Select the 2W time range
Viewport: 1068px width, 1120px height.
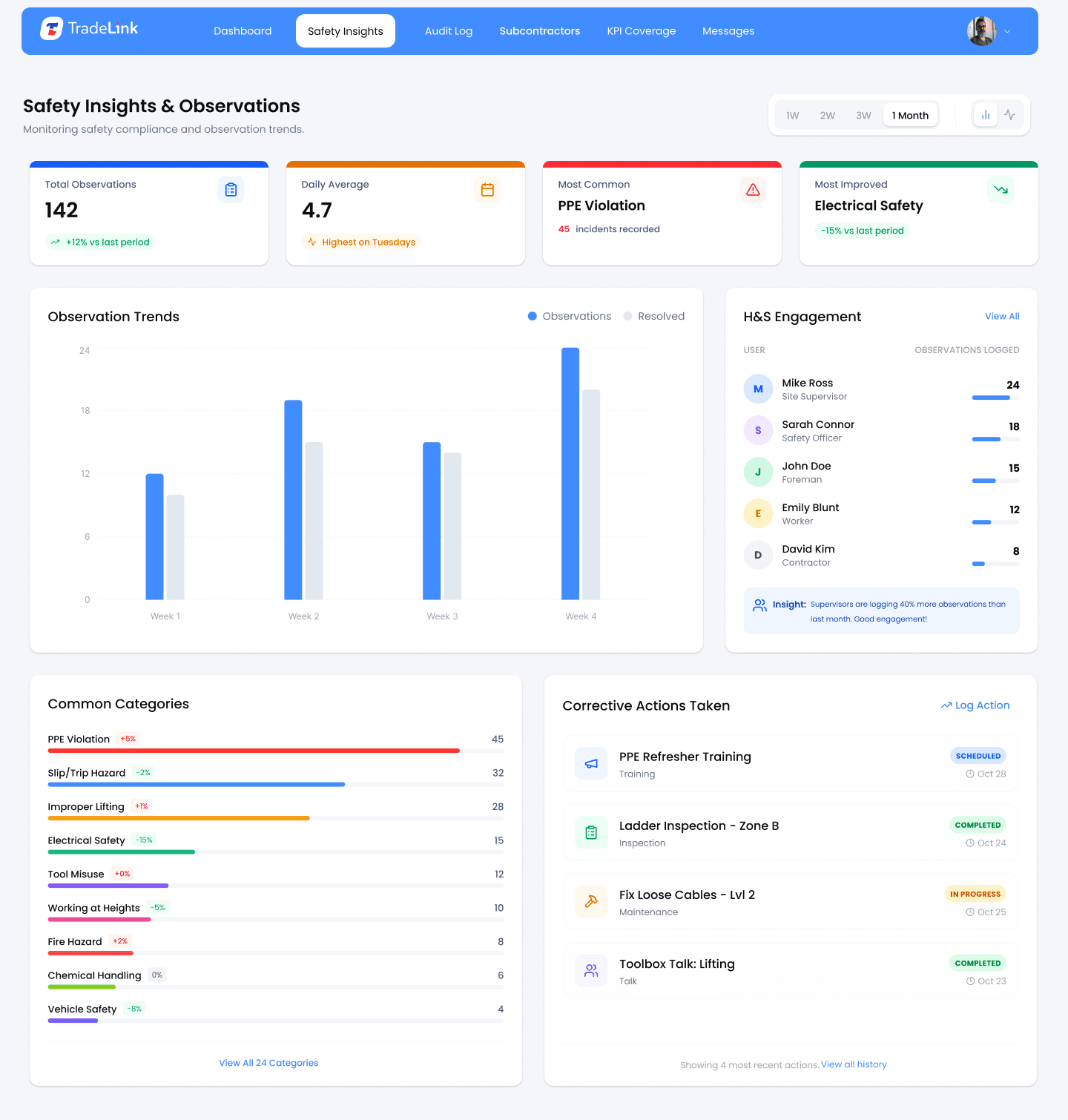click(828, 115)
